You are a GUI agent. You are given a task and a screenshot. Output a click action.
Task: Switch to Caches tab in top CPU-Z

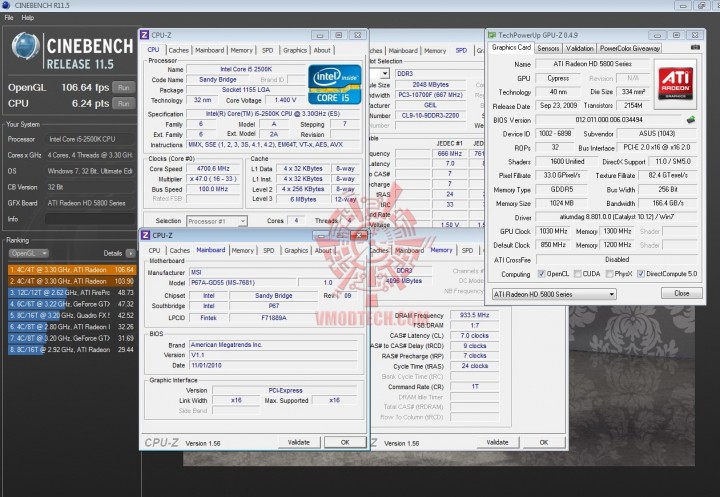[x=179, y=50]
